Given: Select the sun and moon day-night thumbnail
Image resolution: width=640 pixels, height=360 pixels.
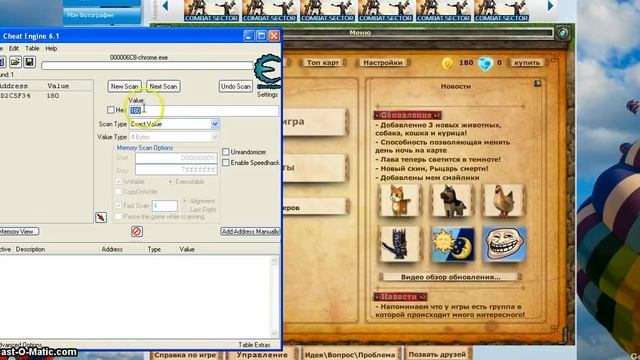Looking at the screenshot, I should click(453, 244).
